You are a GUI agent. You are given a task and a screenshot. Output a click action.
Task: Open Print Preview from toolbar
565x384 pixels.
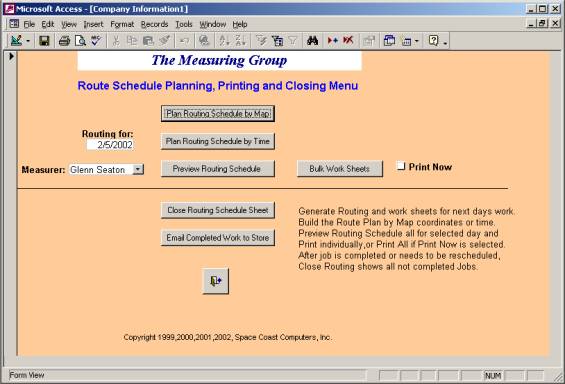[x=80, y=41]
